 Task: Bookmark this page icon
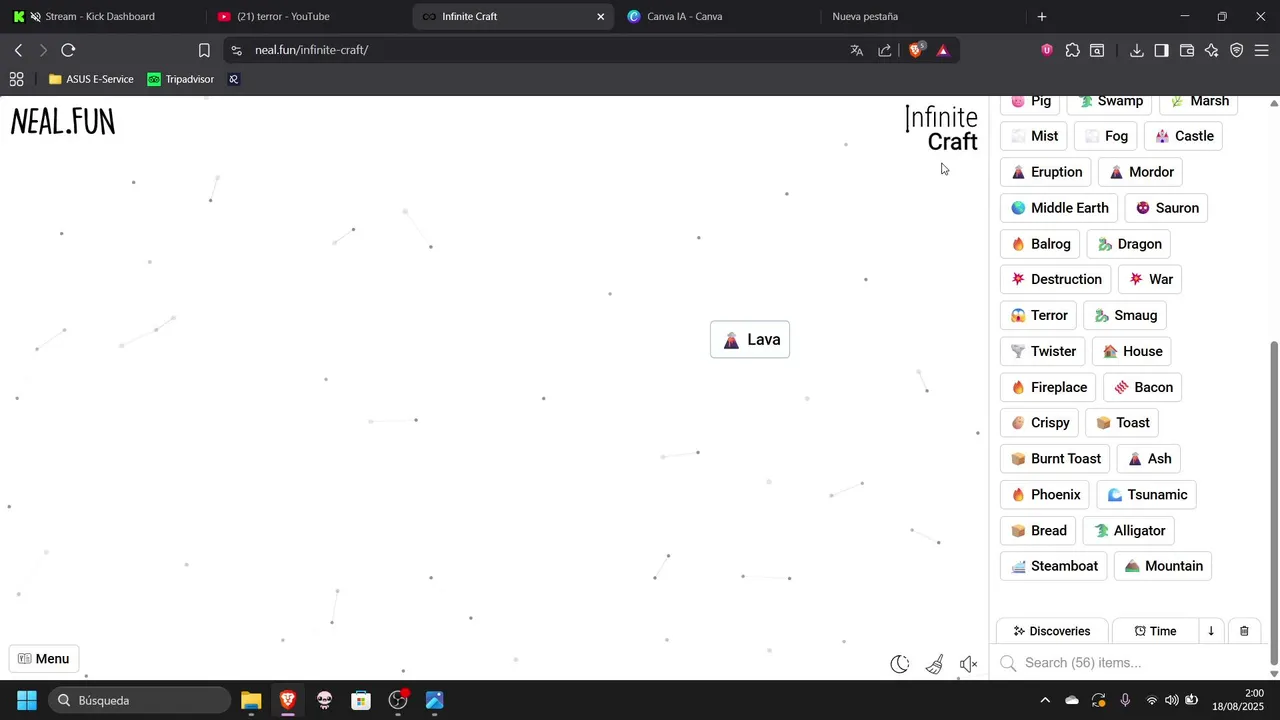pyautogui.click(x=204, y=50)
